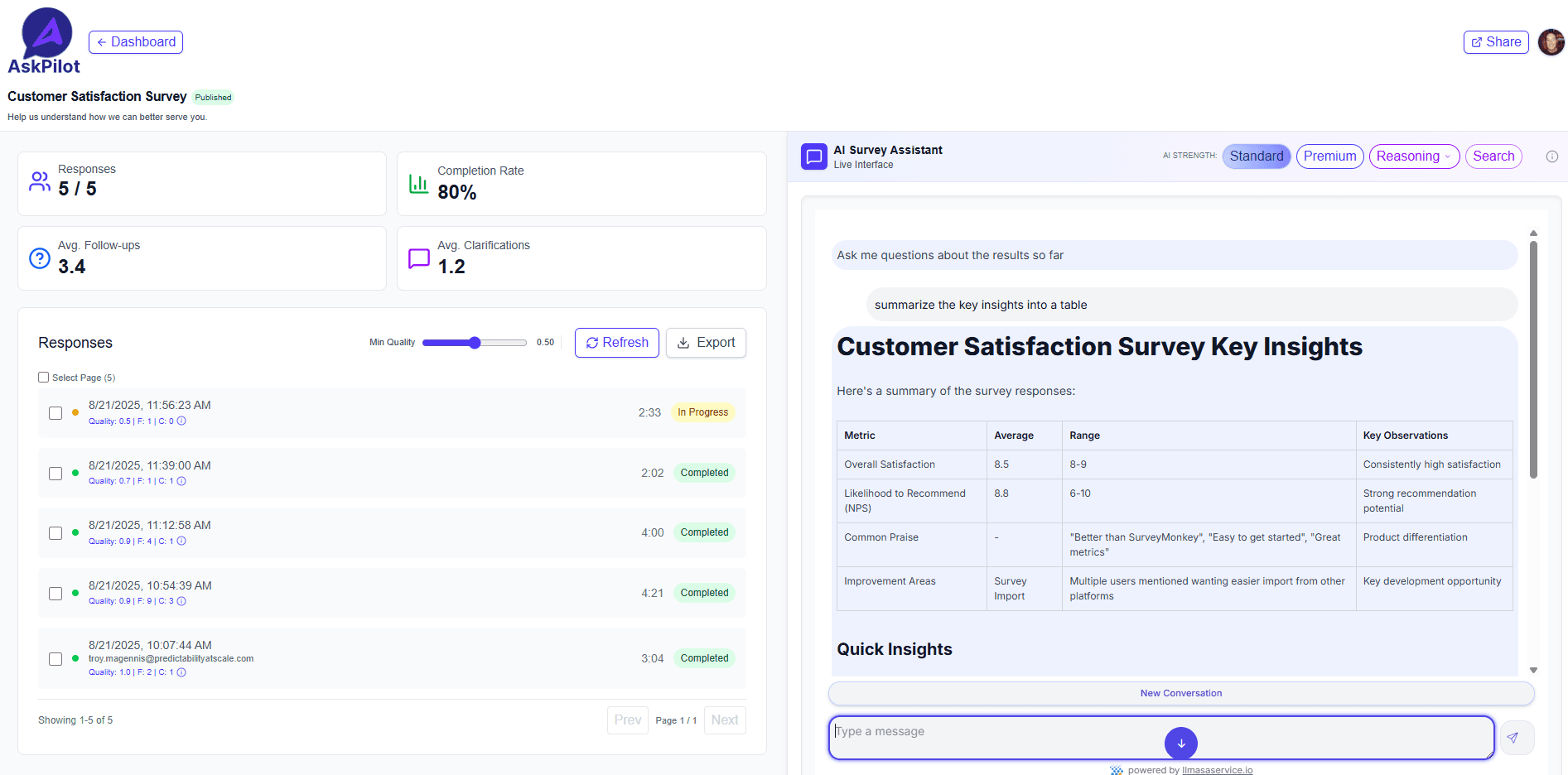Start a New Conversation
Image resolution: width=1568 pixels, height=775 pixels.
(1180, 693)
